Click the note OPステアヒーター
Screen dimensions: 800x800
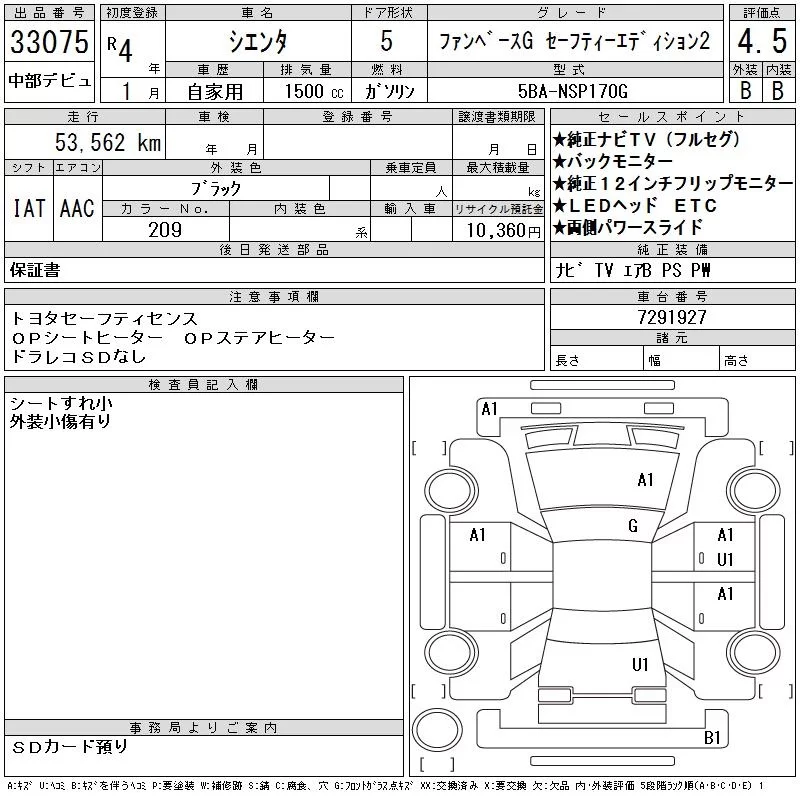(x=259, y=338)
